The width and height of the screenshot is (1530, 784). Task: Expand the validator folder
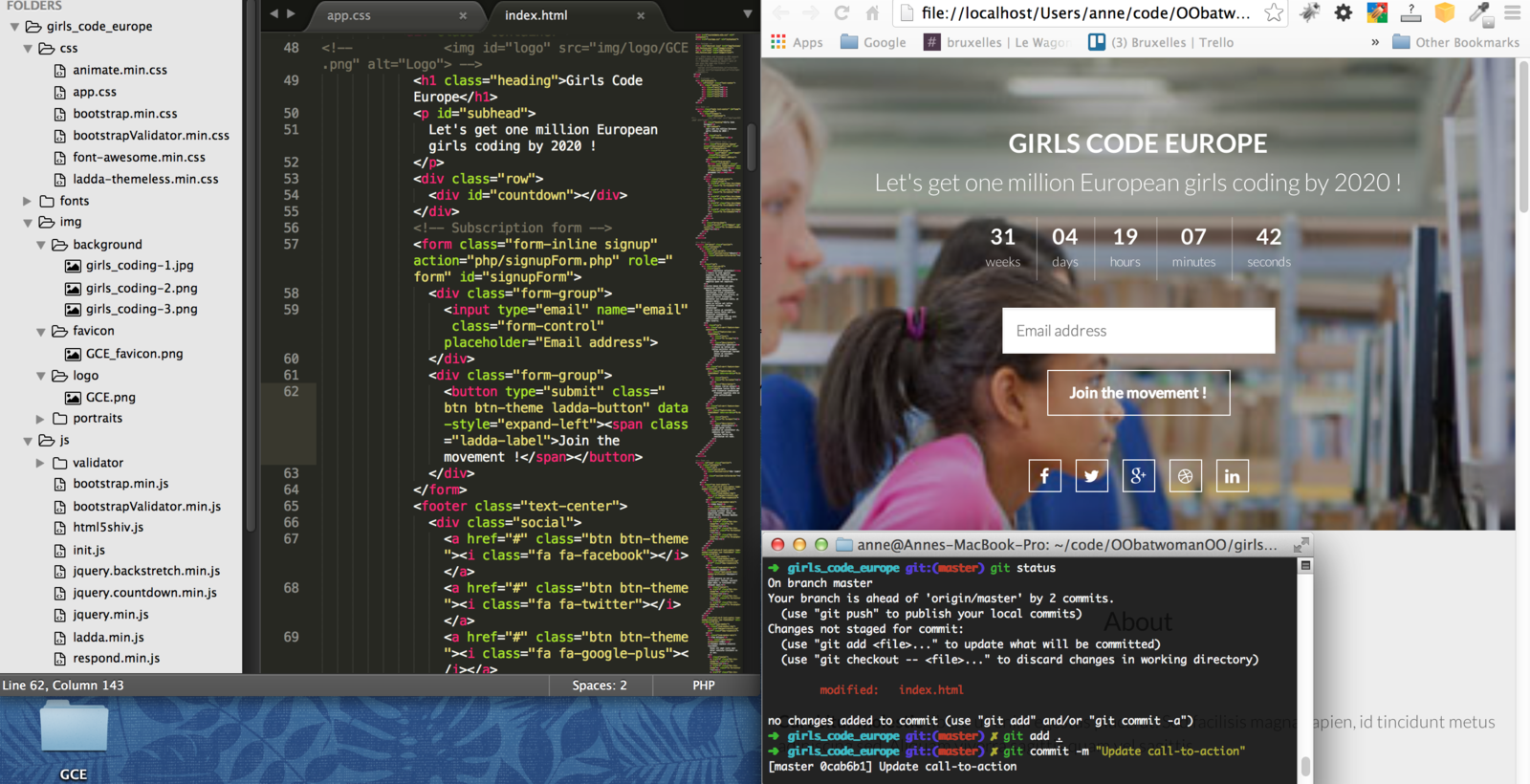click(x=41, y=463)
